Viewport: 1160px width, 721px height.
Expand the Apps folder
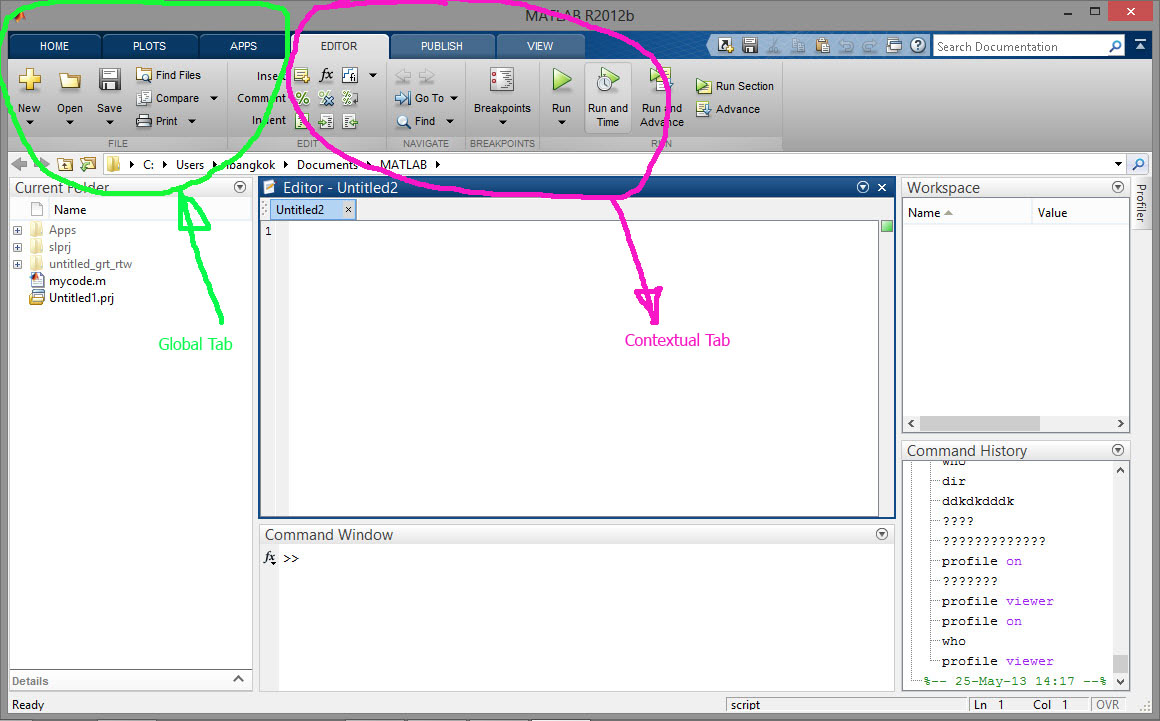18,230
